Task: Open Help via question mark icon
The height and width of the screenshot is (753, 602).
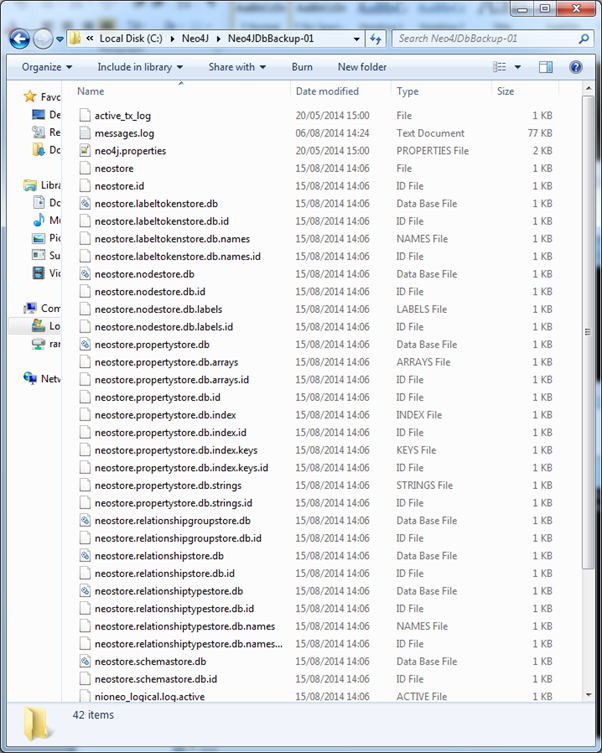Action: tap(576, 67)
